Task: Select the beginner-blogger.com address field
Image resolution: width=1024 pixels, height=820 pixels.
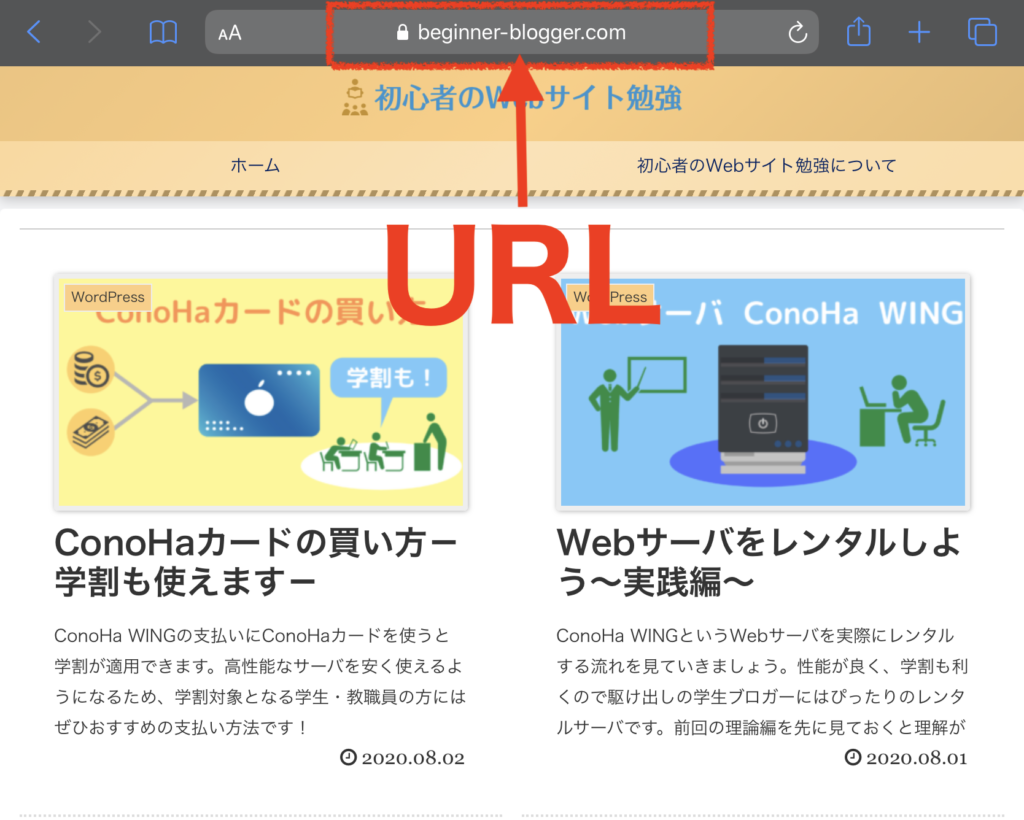Action: (x=520, y=33)
